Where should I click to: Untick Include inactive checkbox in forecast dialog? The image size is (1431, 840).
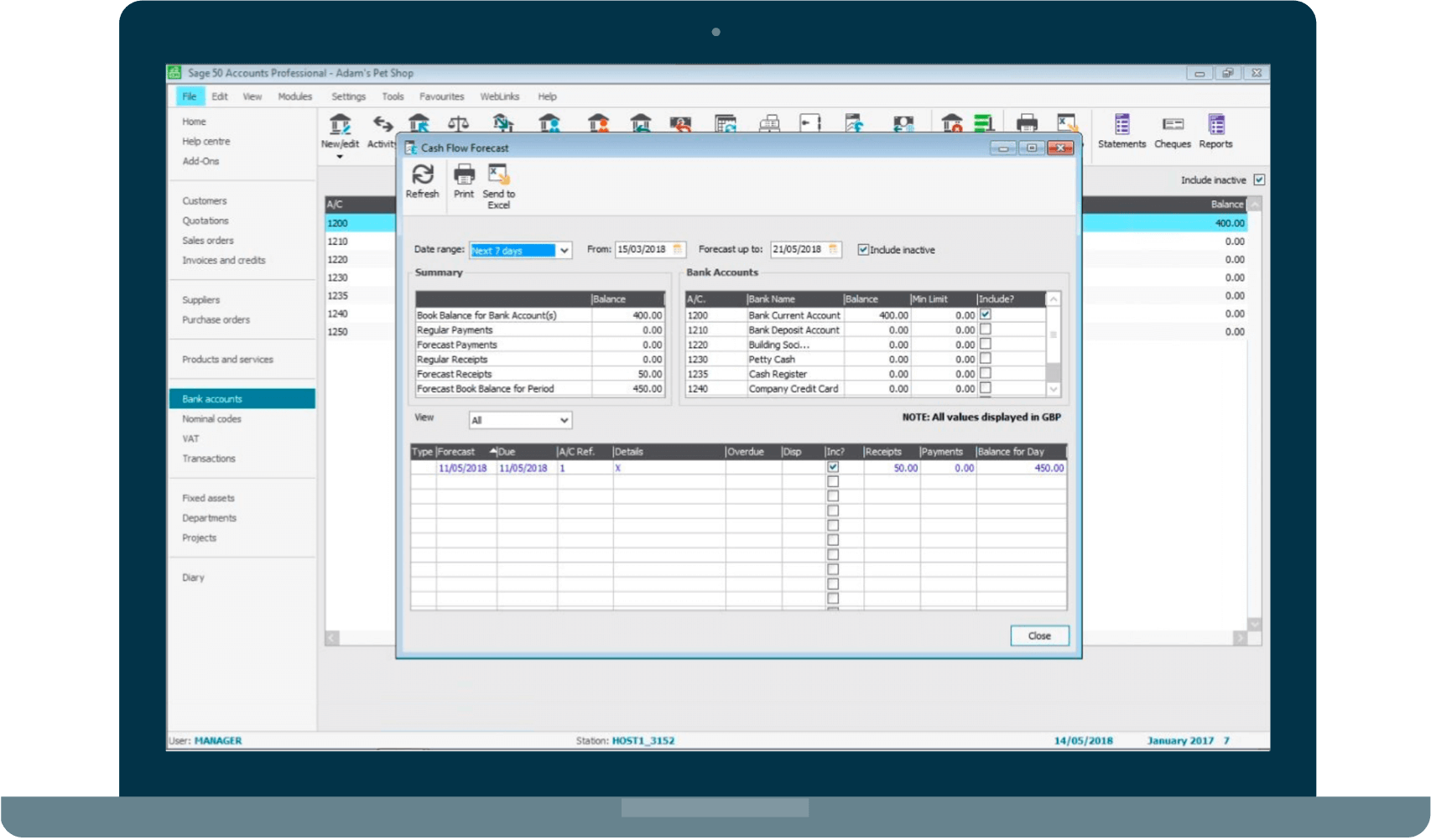(863, 250)
